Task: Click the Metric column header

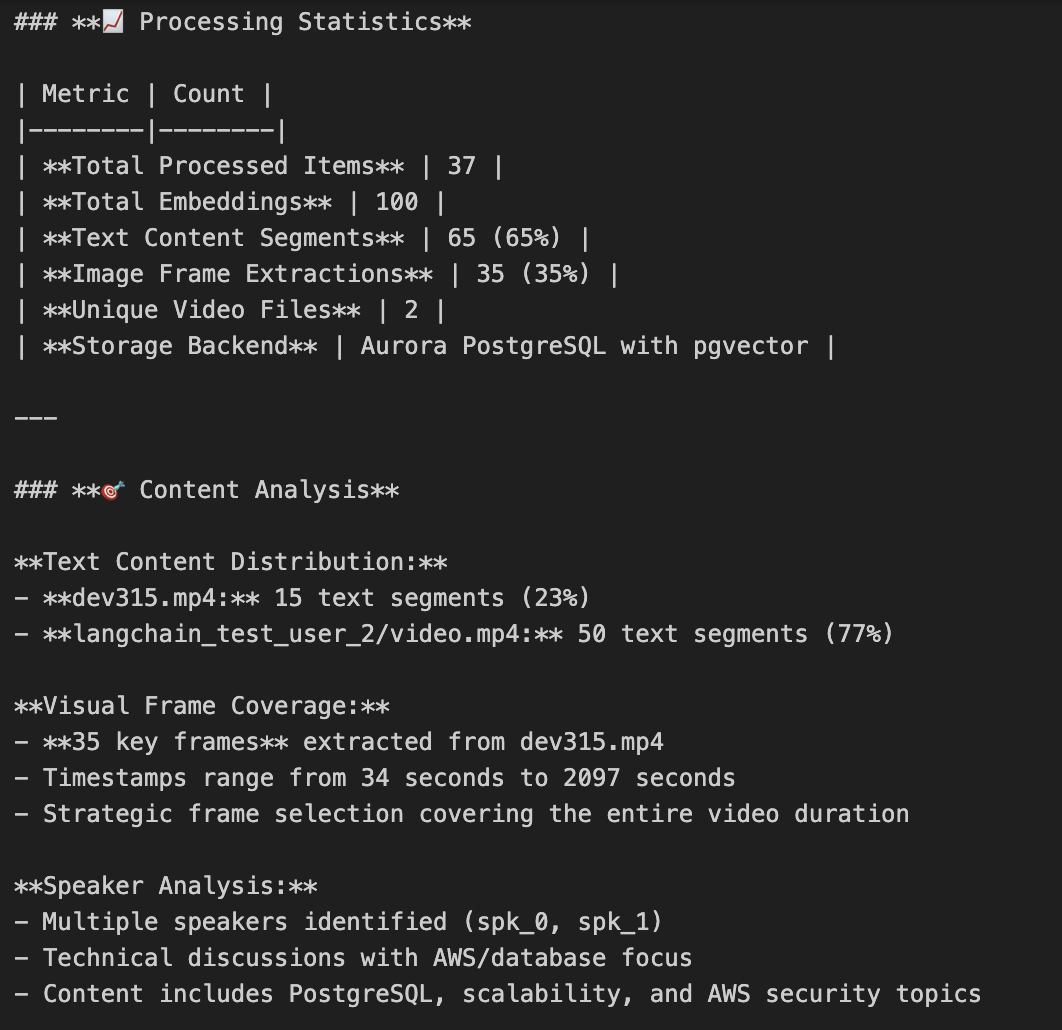Action: click(86, 94)
